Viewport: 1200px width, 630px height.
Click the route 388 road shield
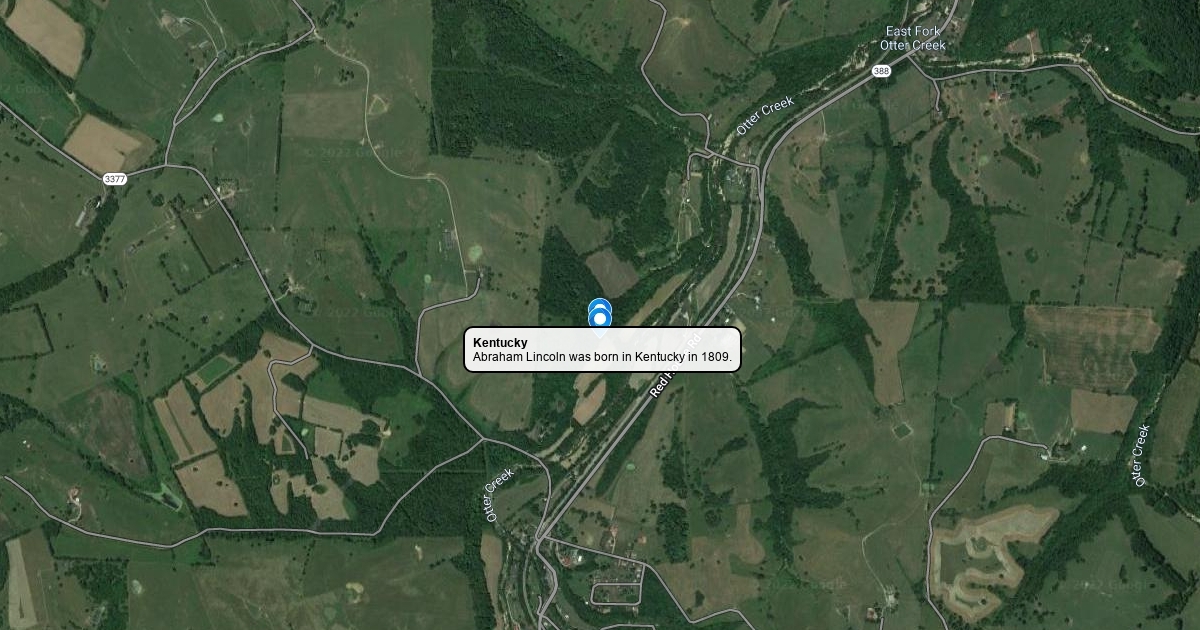(880, 71)
